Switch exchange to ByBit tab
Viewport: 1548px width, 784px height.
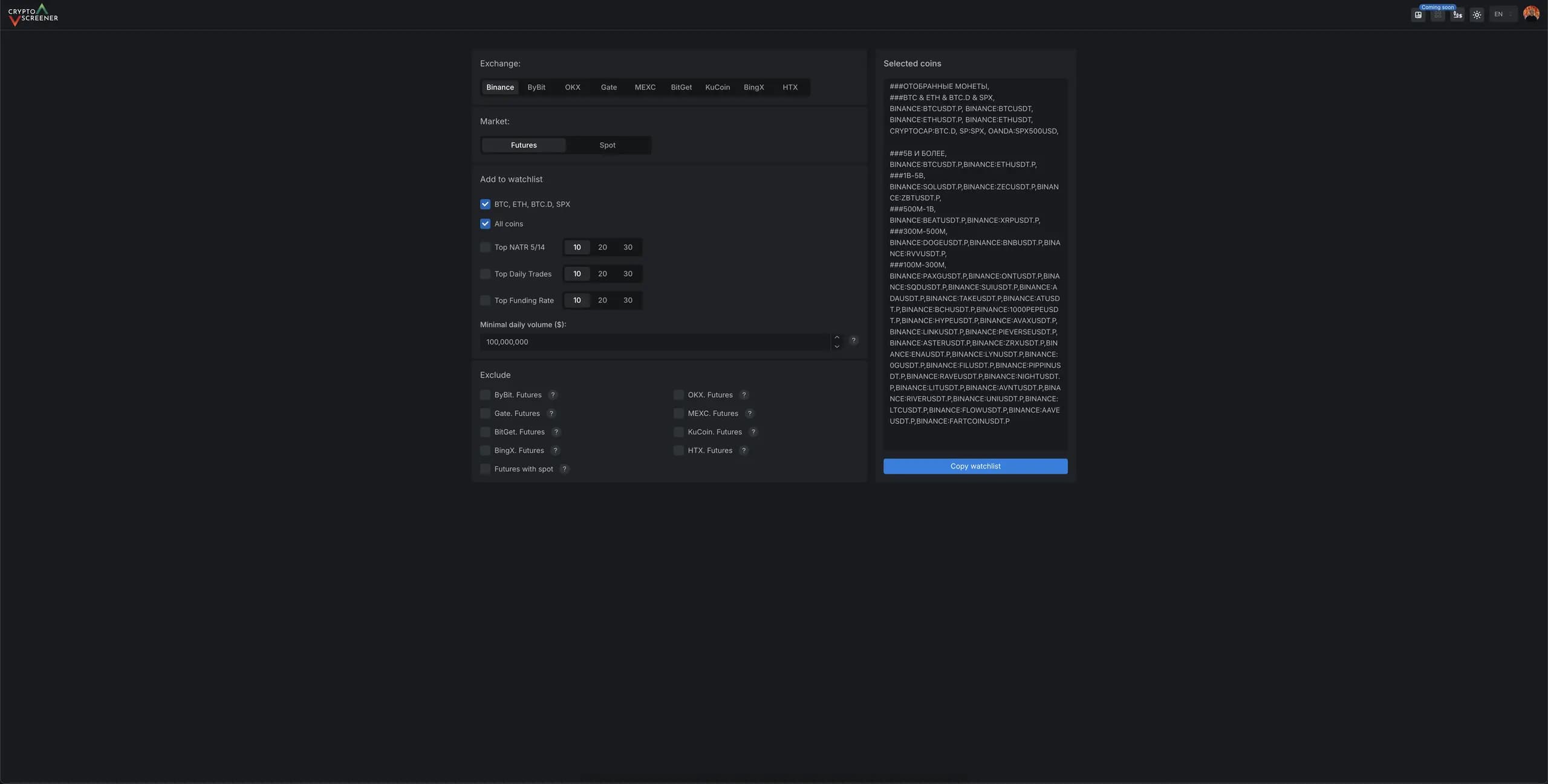point(536,87)
